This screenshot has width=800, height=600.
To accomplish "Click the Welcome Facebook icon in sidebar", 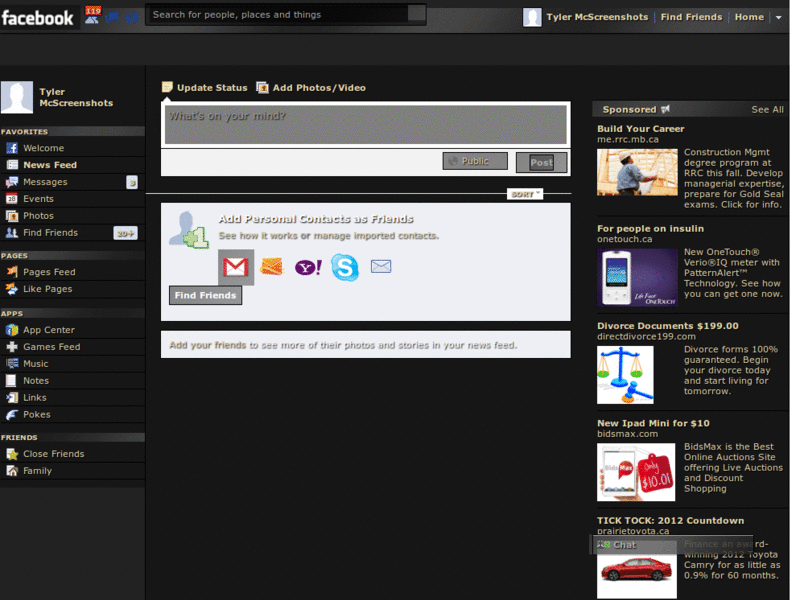I will [12, 148].
